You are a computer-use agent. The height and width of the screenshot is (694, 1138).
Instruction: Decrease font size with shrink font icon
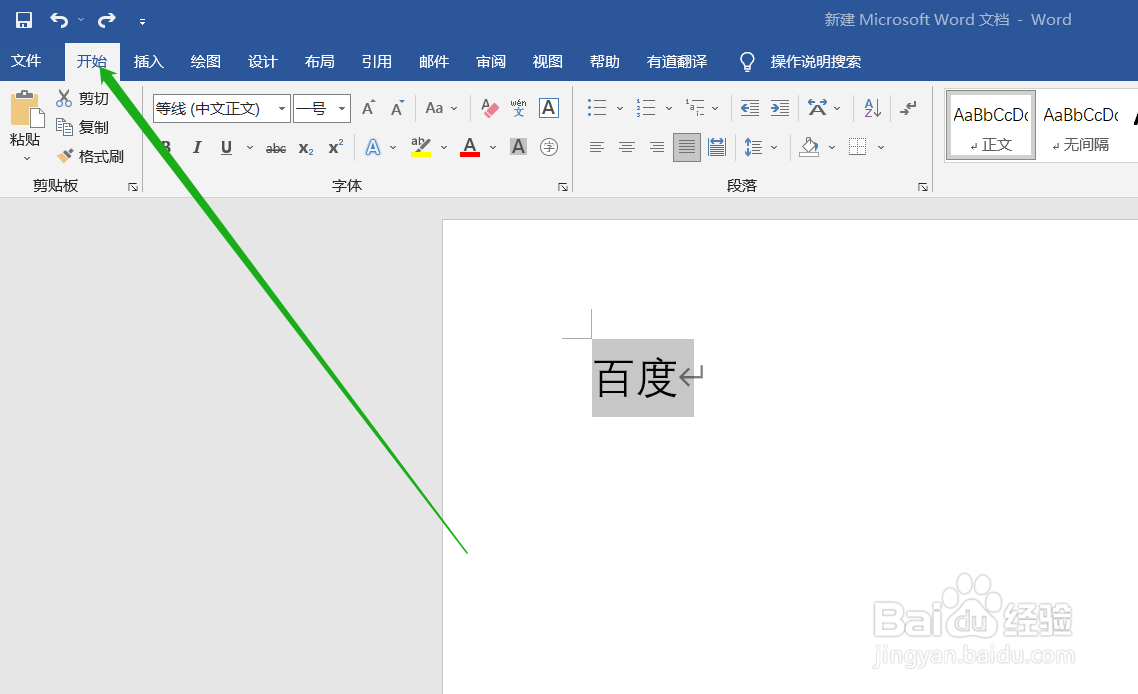(x=397, y=108)
